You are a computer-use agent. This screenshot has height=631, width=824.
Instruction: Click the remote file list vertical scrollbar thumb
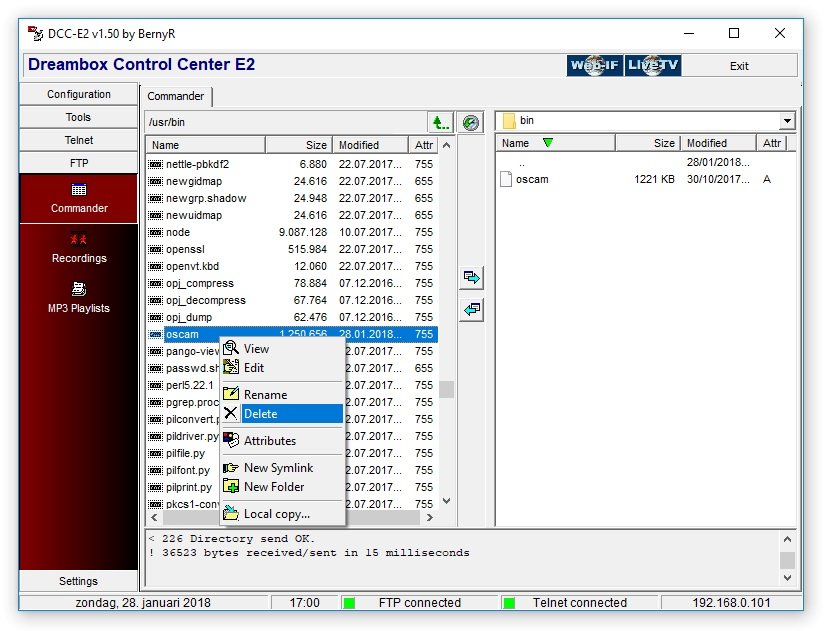pos(446,389)
